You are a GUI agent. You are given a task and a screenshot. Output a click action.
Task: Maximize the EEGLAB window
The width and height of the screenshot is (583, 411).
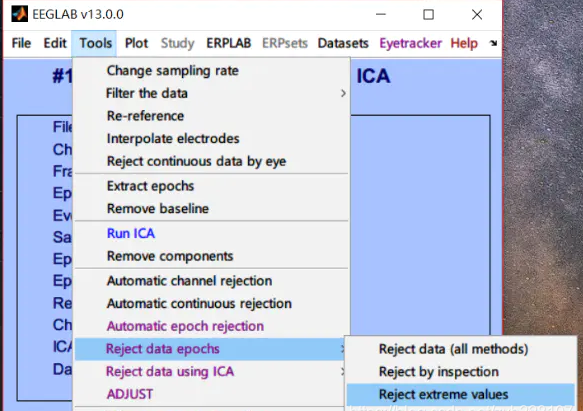click(x=428, y=15)
